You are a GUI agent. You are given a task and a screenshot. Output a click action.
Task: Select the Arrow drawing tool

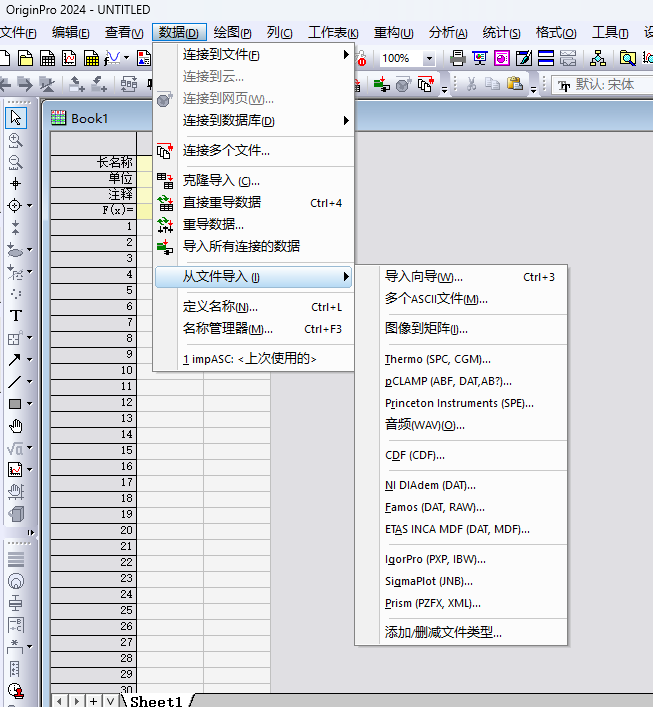coord(15,359)
